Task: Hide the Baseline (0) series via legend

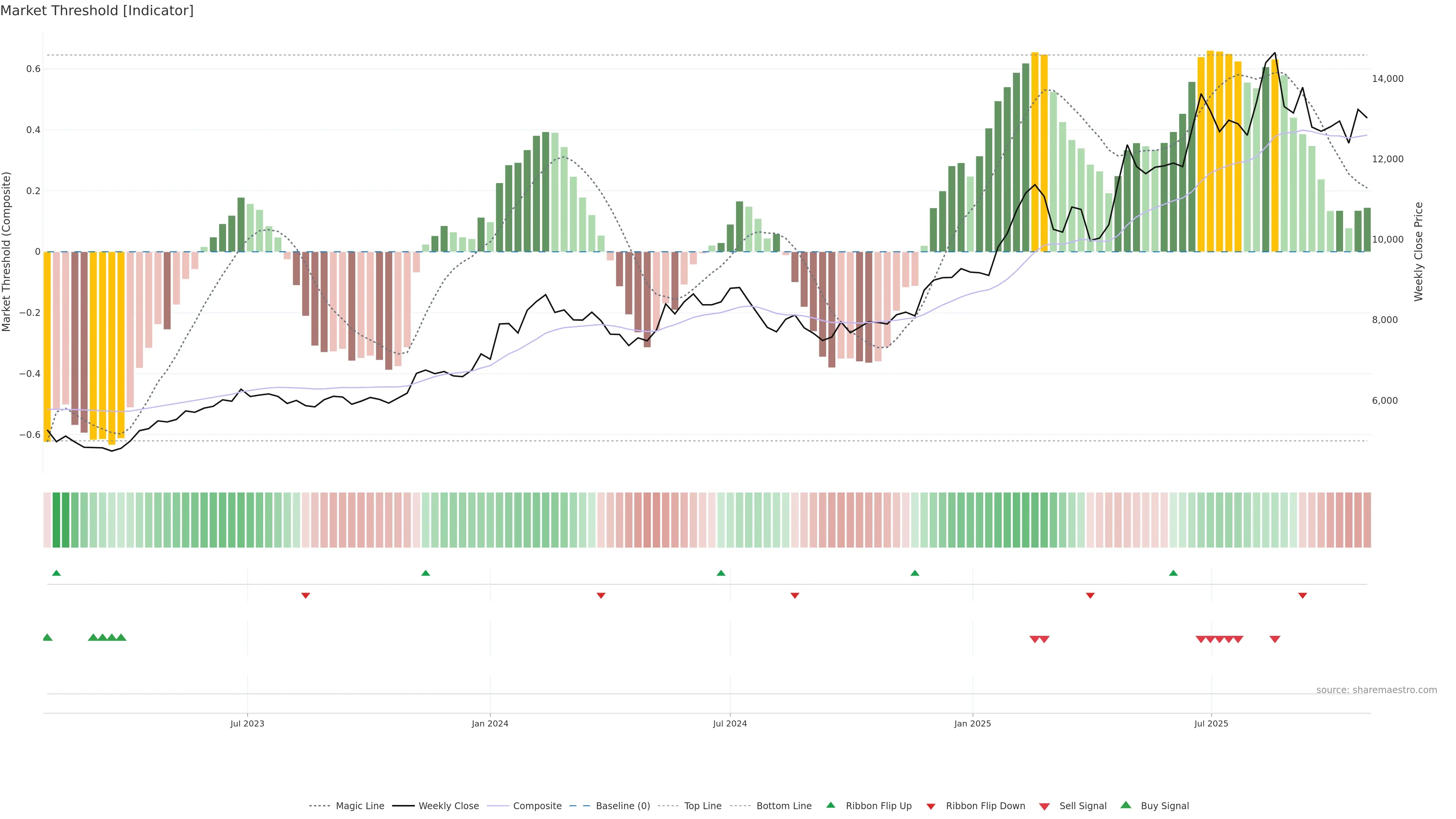Action: (622, 806)
